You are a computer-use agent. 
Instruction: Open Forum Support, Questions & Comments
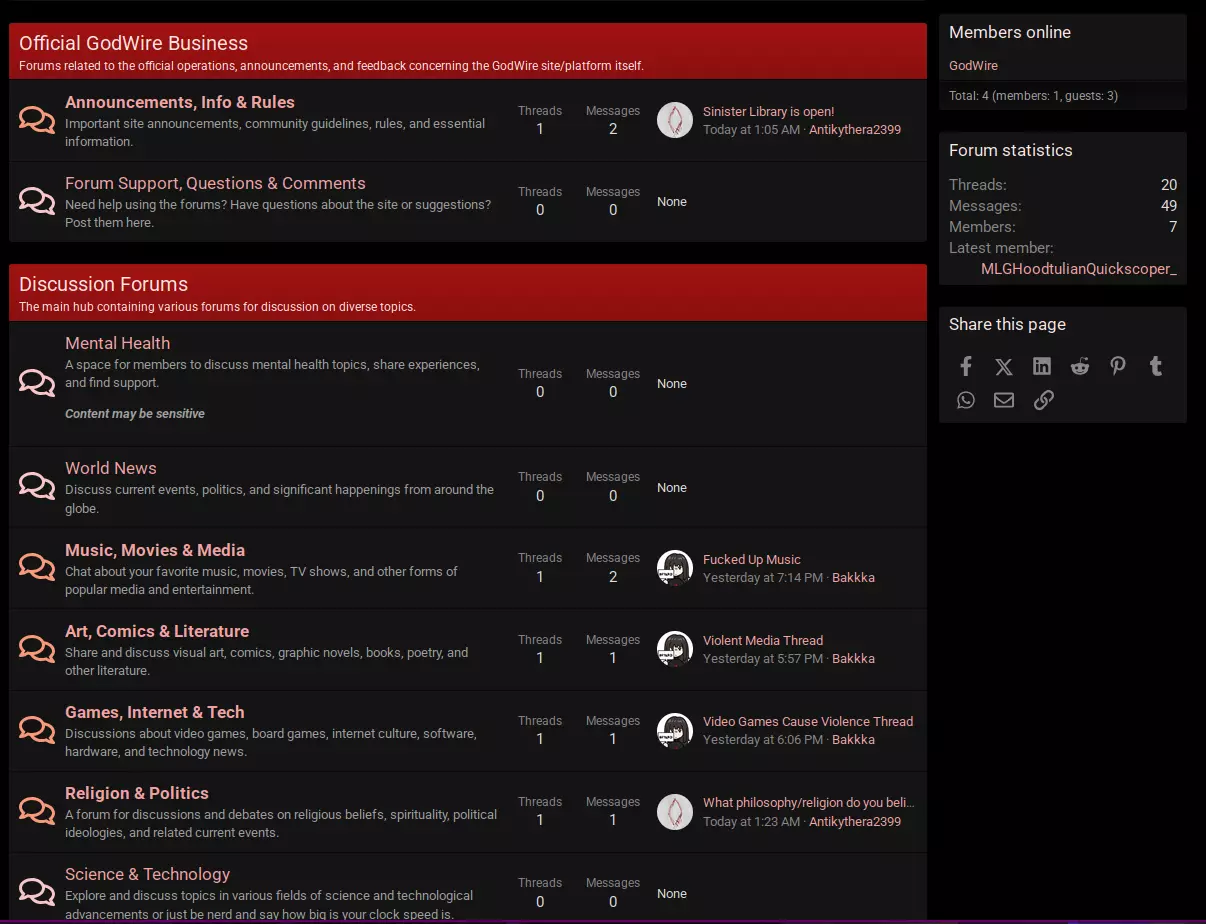coord(215,183)
